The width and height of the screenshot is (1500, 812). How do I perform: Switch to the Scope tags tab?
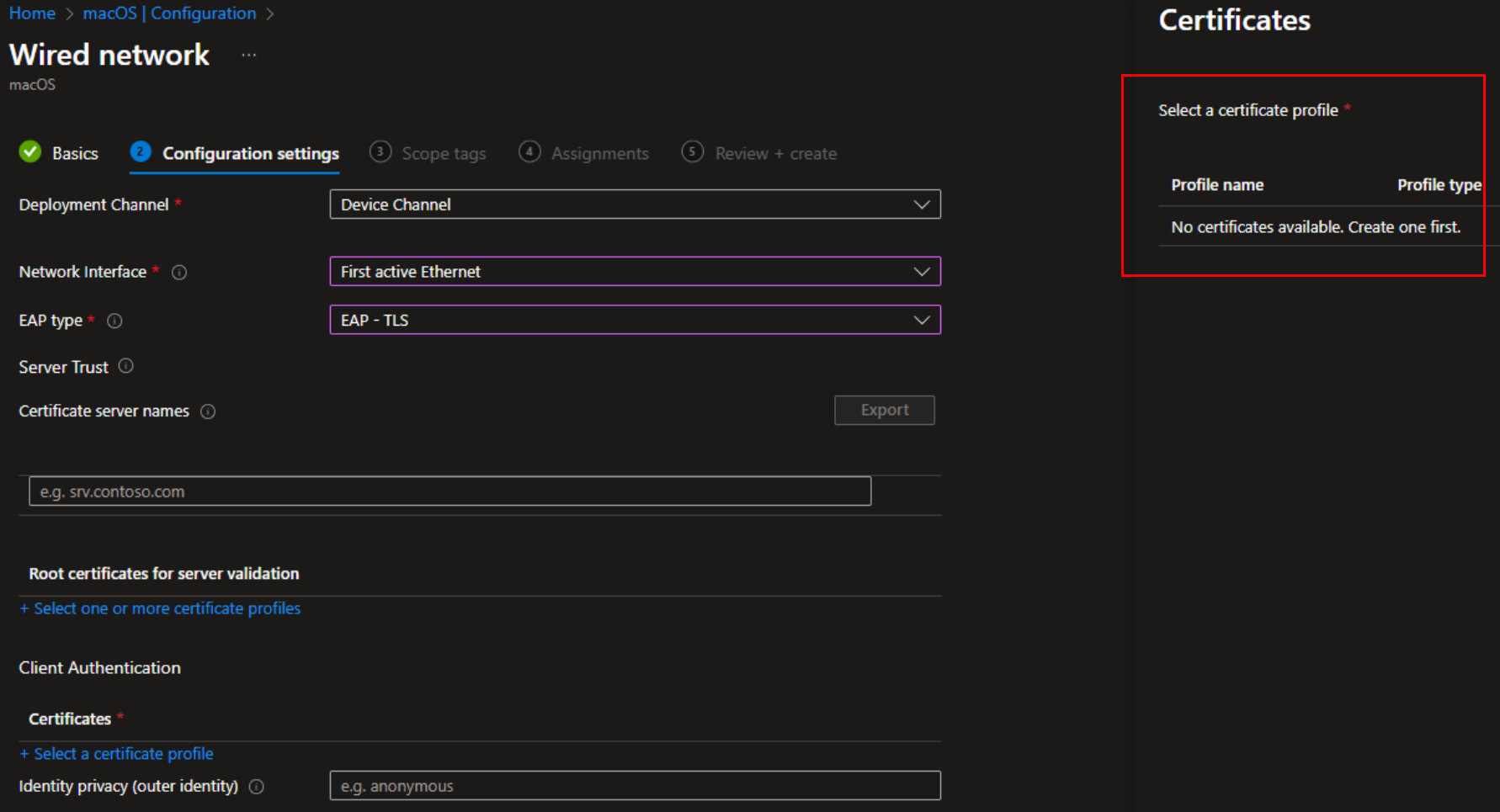tap(444, 153)
